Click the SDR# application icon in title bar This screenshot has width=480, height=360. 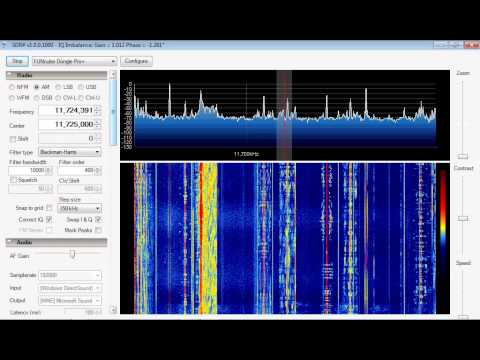tap(4, 45)
